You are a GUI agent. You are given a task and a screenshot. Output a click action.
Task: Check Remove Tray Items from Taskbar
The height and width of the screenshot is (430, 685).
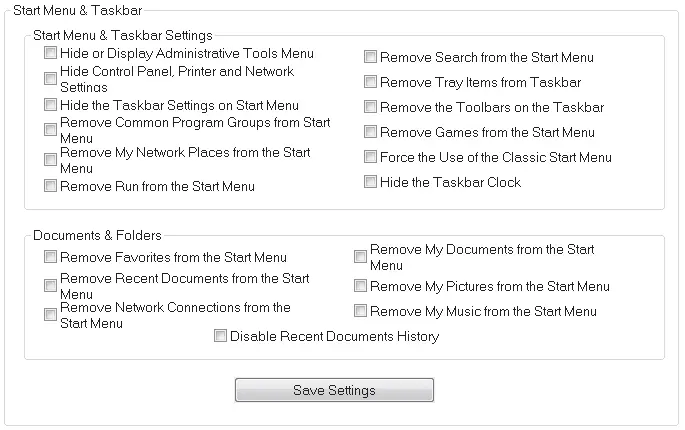[371, 82]
